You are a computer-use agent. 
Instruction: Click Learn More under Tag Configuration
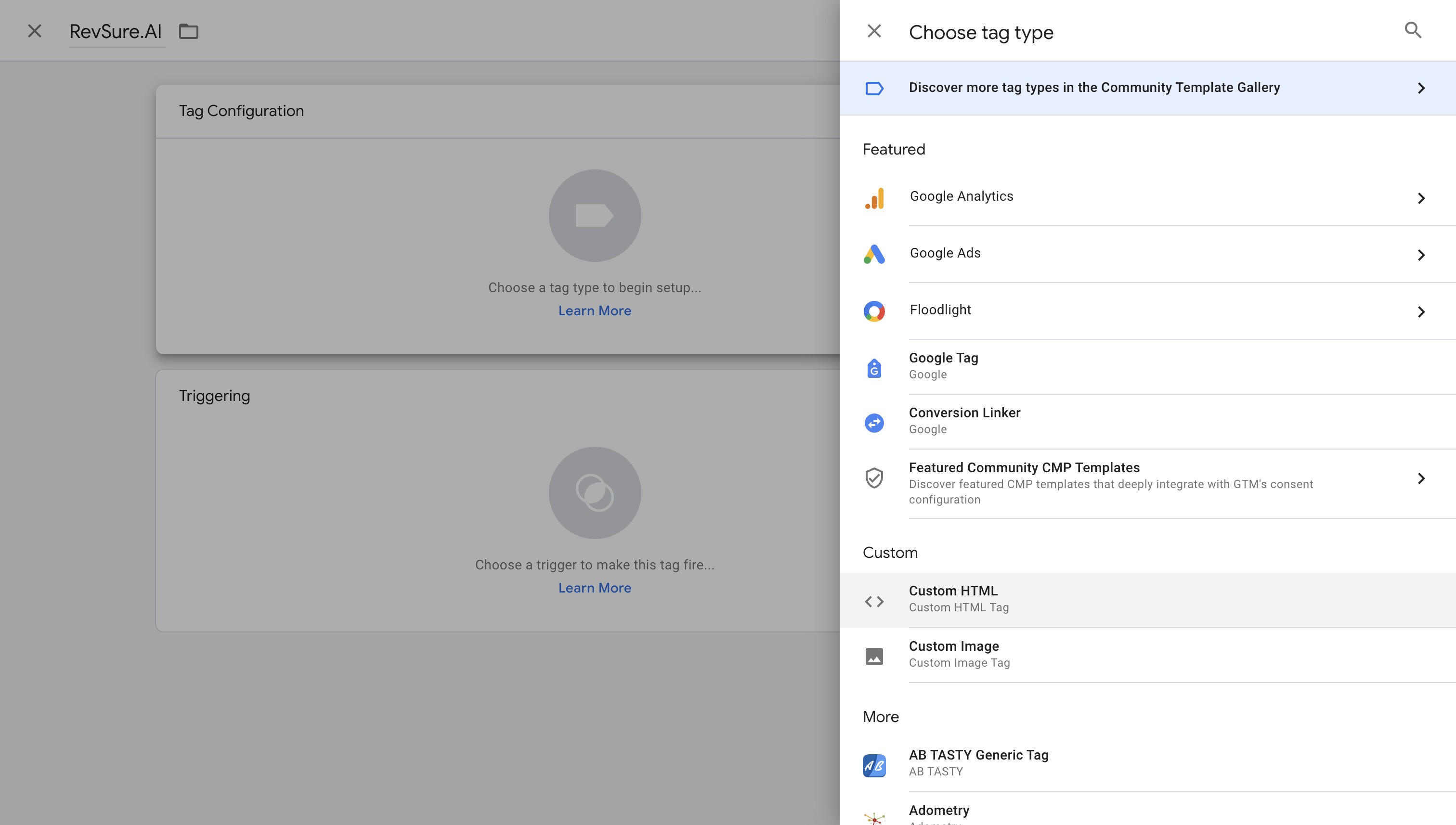595,310
